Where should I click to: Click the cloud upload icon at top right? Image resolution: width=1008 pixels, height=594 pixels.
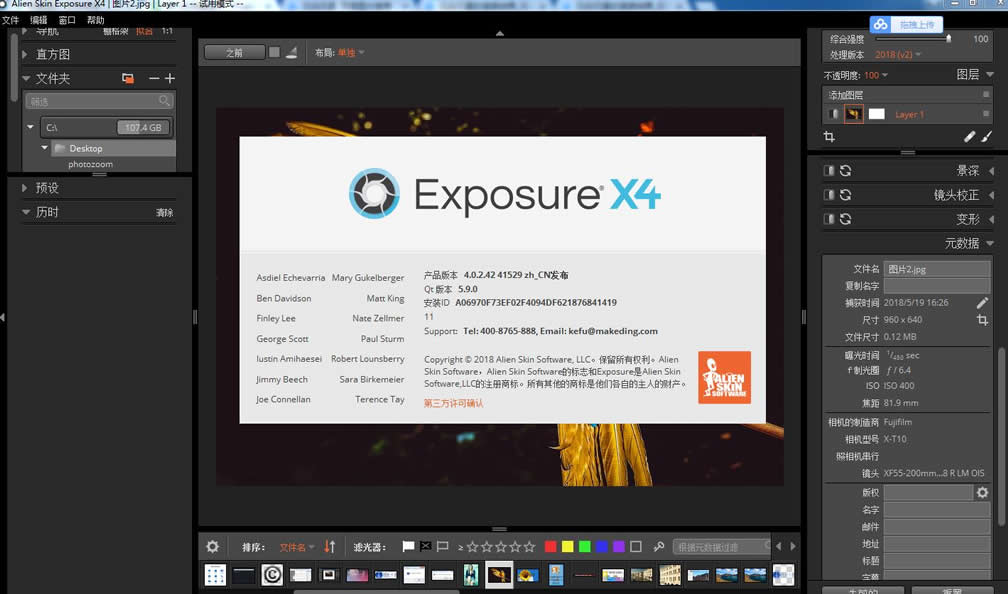click(880, 24)
